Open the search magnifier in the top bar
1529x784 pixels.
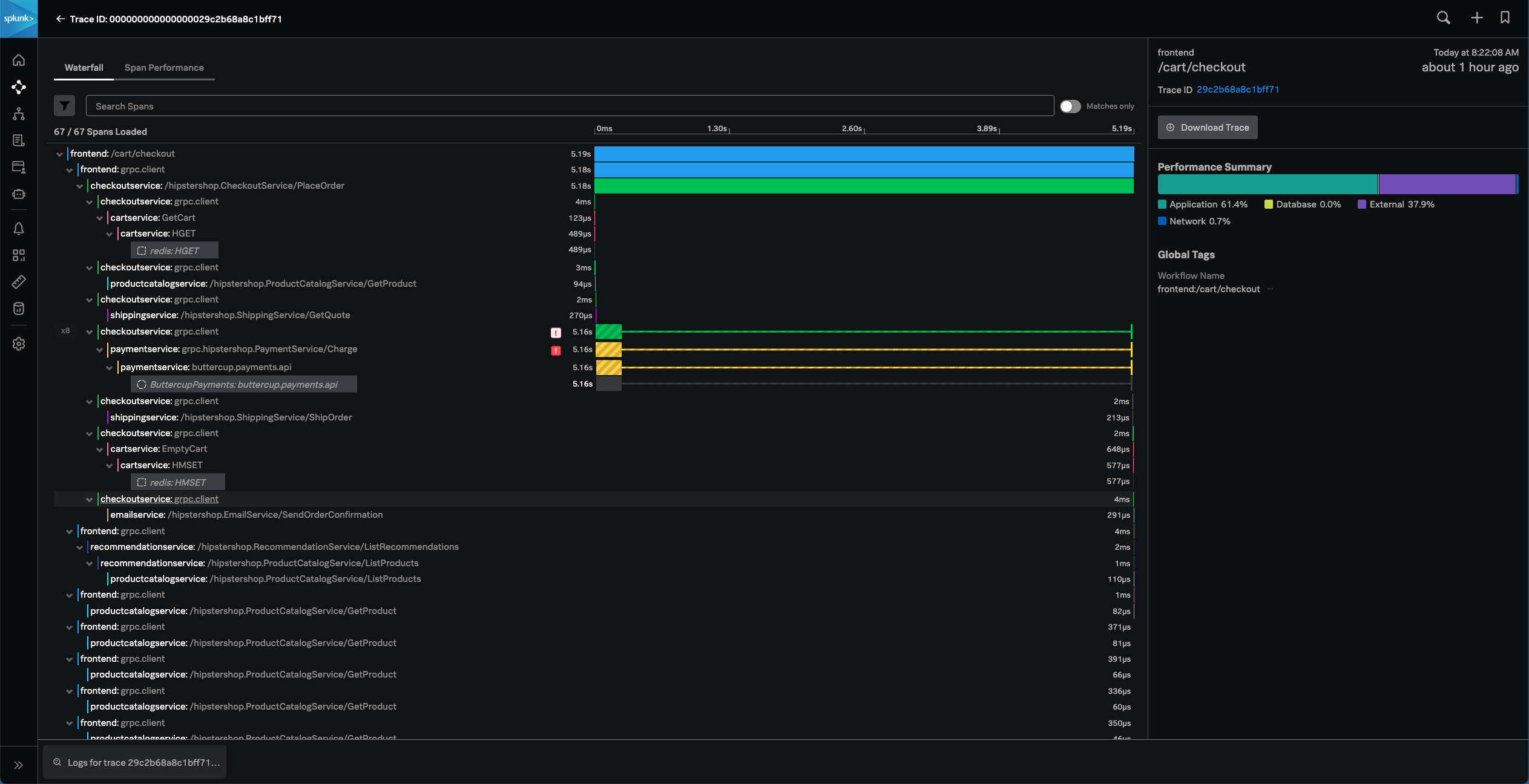(x=1444, y=18)
